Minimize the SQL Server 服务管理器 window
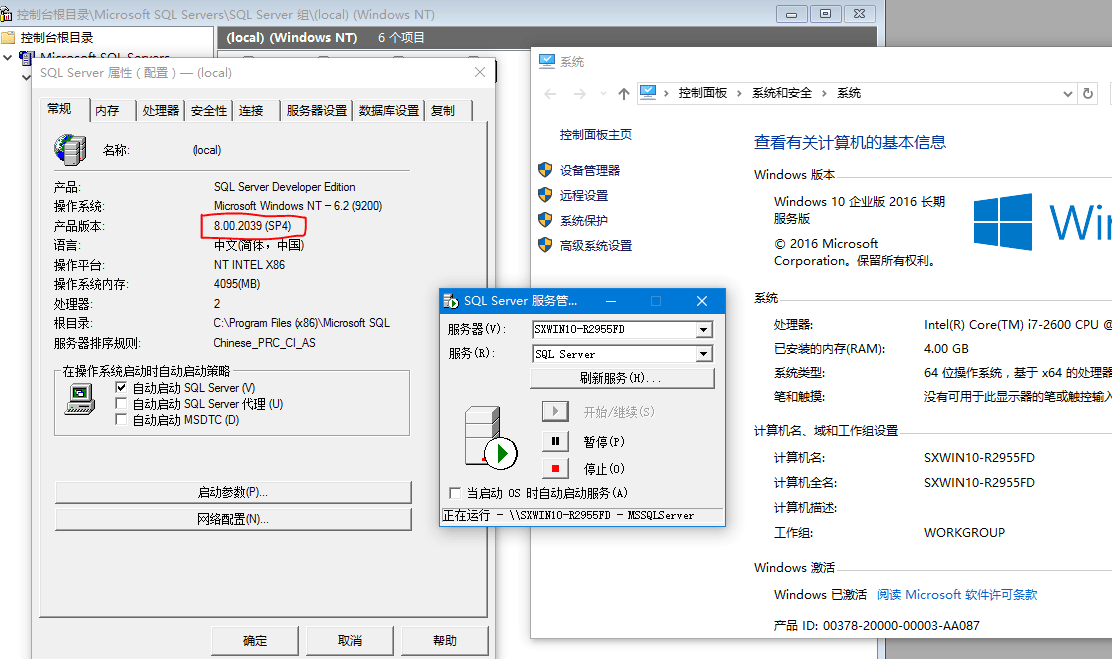Image resolution: width=1120 pixels, height=659 pixels. 611,301
